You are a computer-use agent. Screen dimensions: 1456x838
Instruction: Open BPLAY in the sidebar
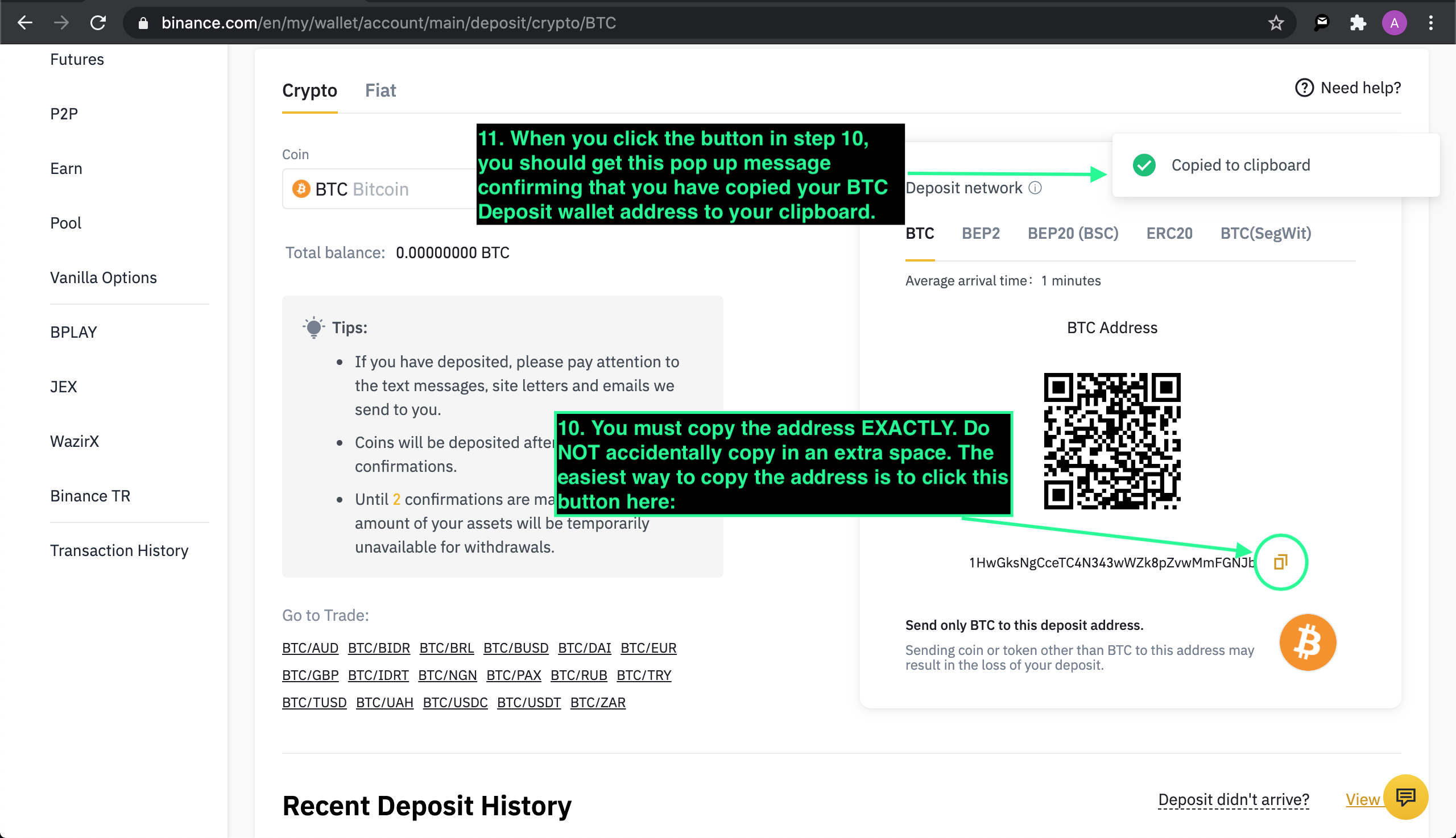(x=73, y=332)
